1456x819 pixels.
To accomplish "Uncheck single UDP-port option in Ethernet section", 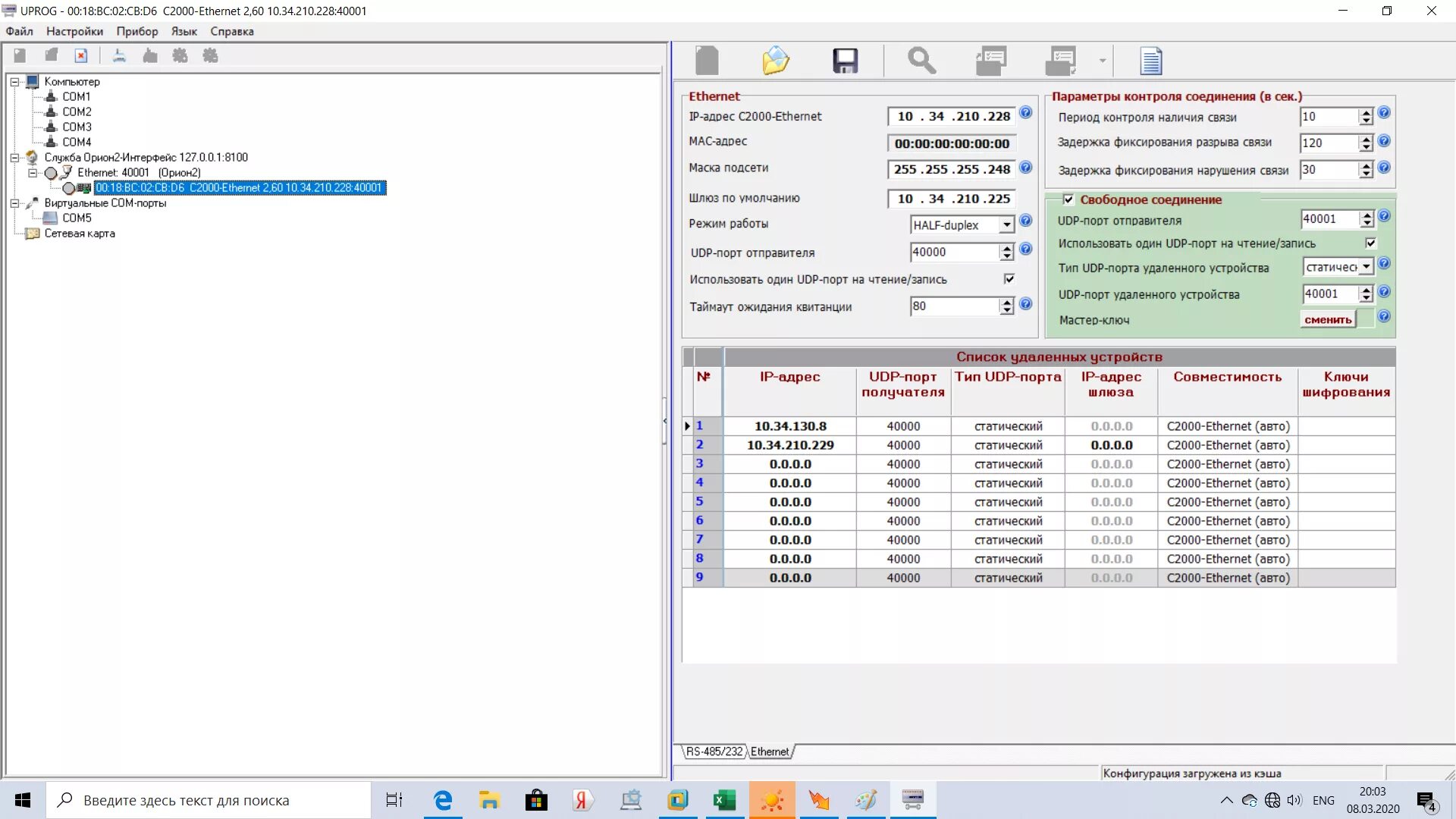I will click(1009, 279).
